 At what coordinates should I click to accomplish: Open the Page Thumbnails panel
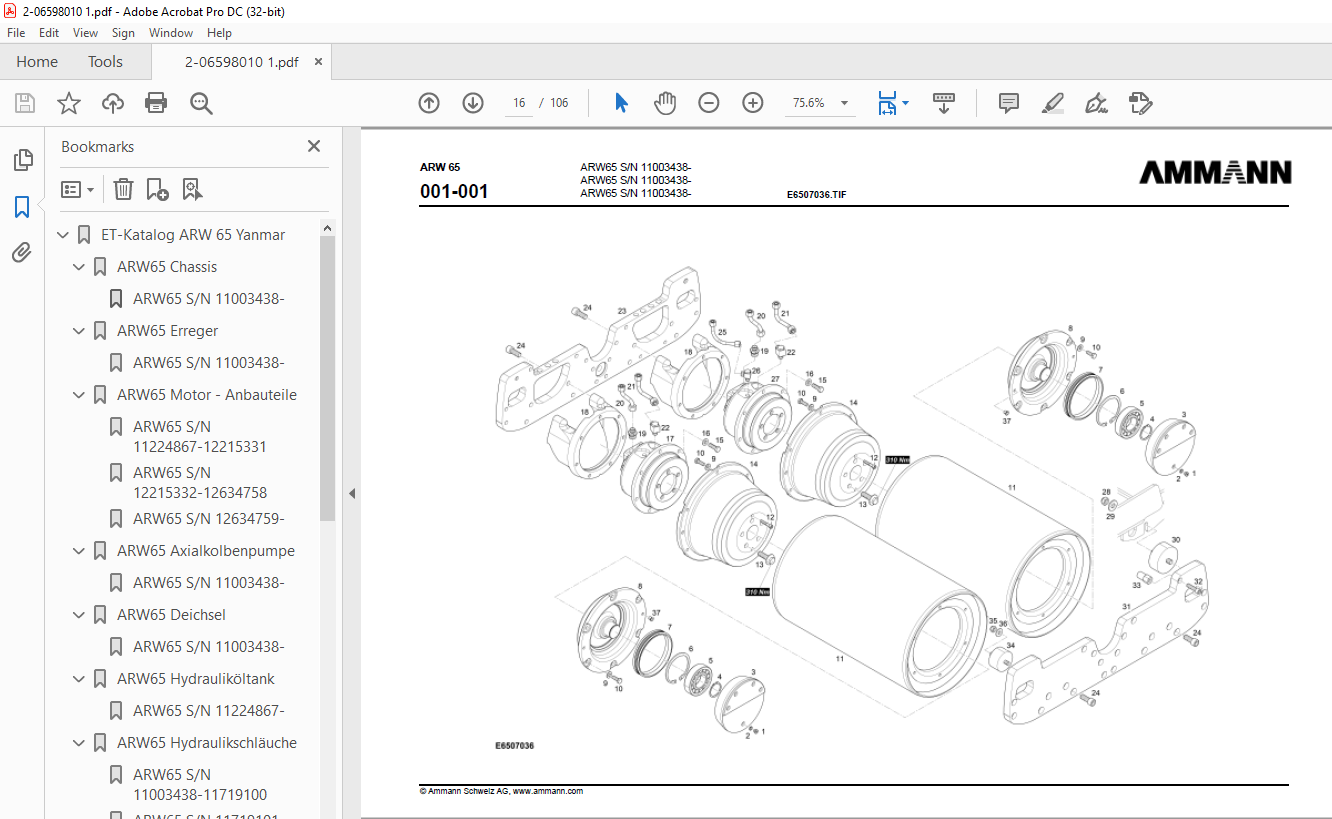(x=22, y=160)
